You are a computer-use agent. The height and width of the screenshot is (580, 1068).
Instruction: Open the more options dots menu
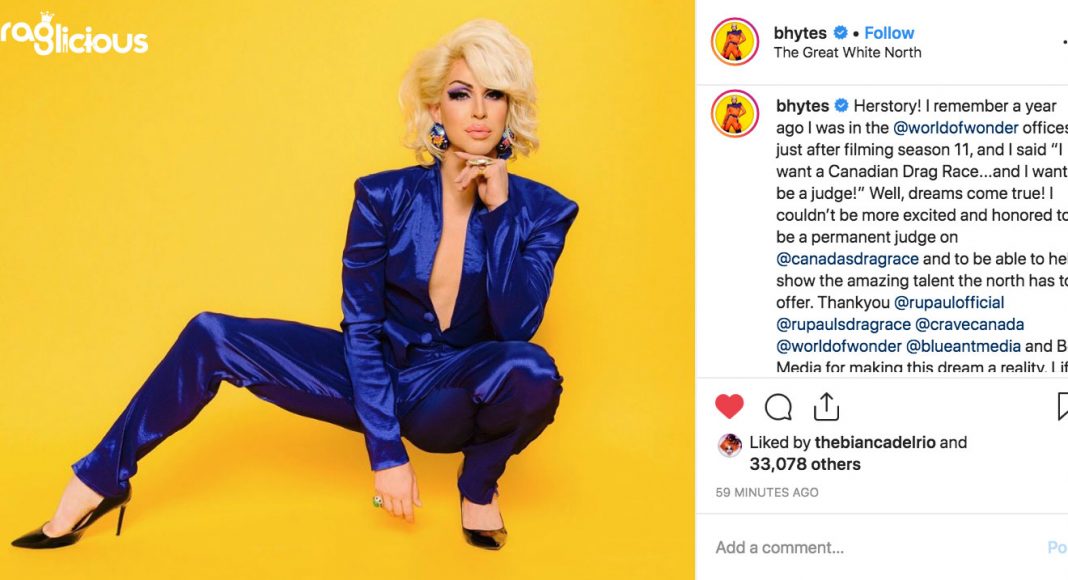[x=1064, y=42]
